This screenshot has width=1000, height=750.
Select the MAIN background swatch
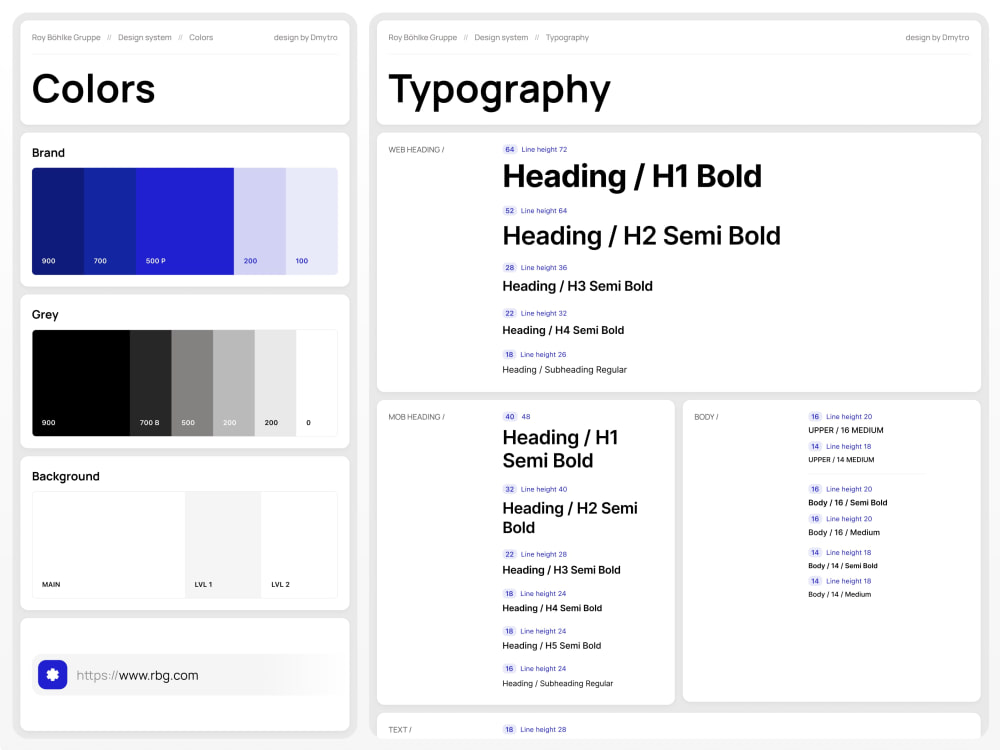point(108,545)
